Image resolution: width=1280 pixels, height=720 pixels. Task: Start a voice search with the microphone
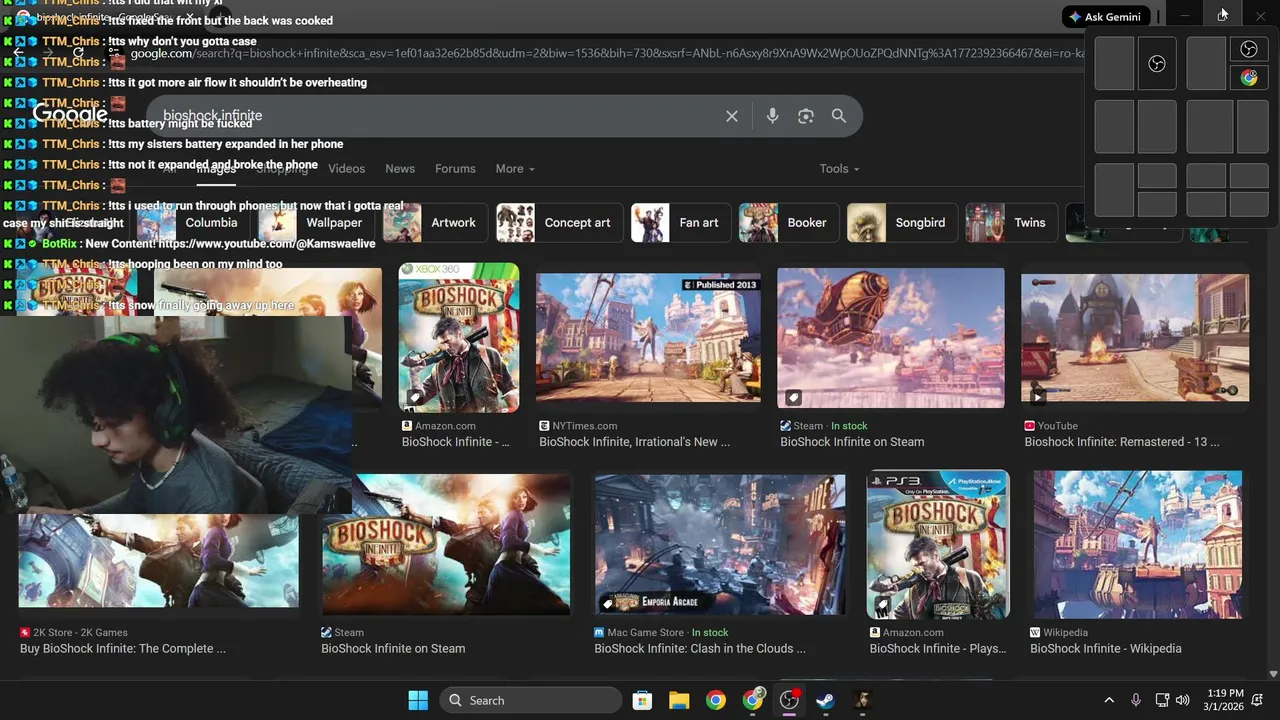coord(772,116)
